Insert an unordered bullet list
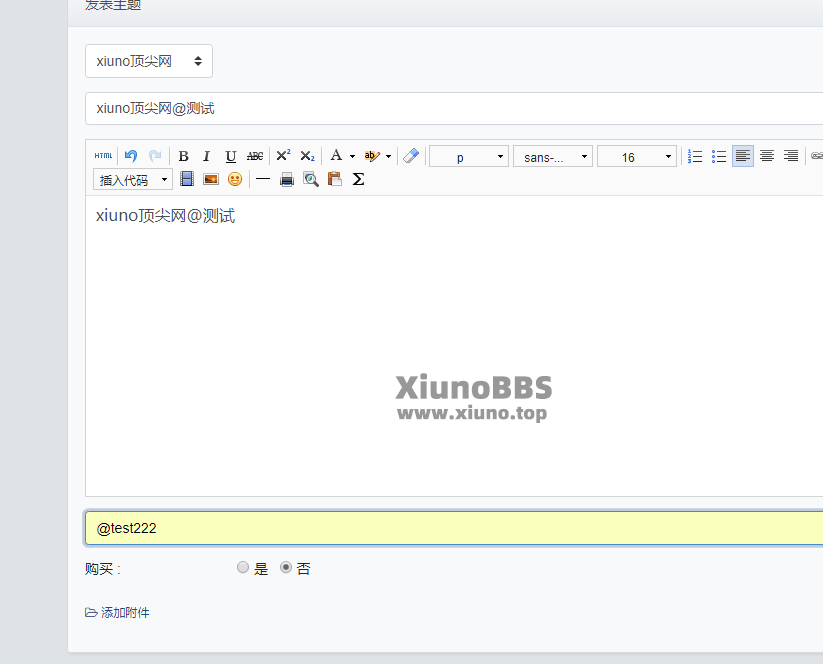This screenshot has width=823, height=664. (719, 156)
